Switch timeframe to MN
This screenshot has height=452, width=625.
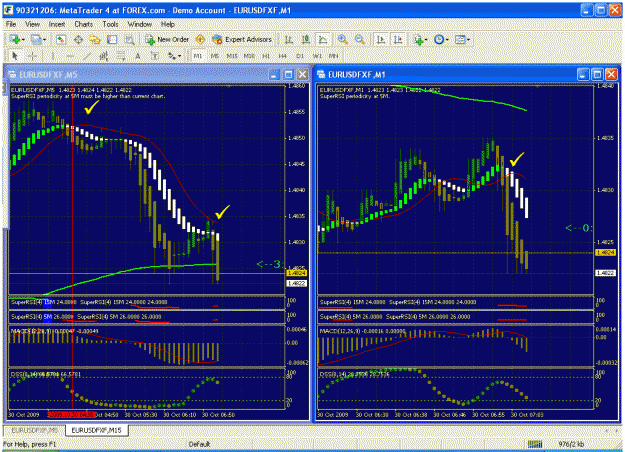pyautogui.click(x=334, y=56)
